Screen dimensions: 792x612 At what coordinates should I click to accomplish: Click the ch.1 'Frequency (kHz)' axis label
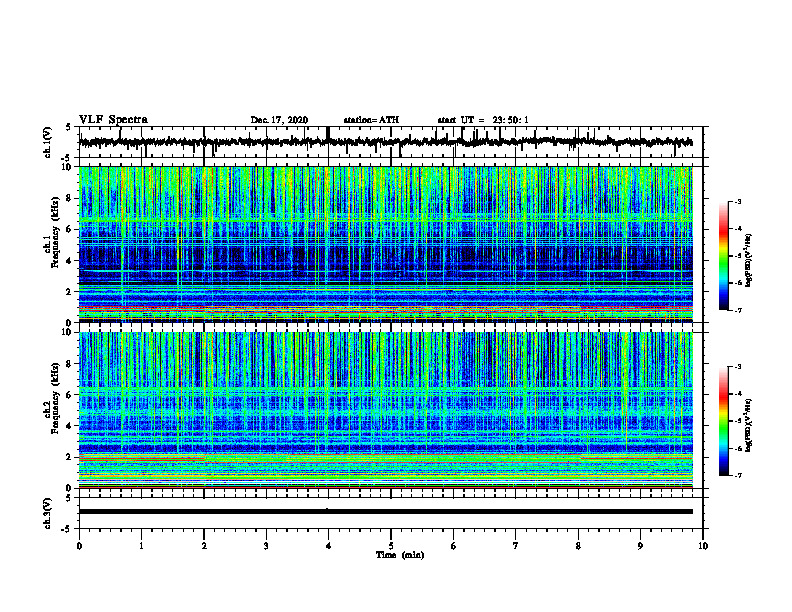tap(55, 233)
